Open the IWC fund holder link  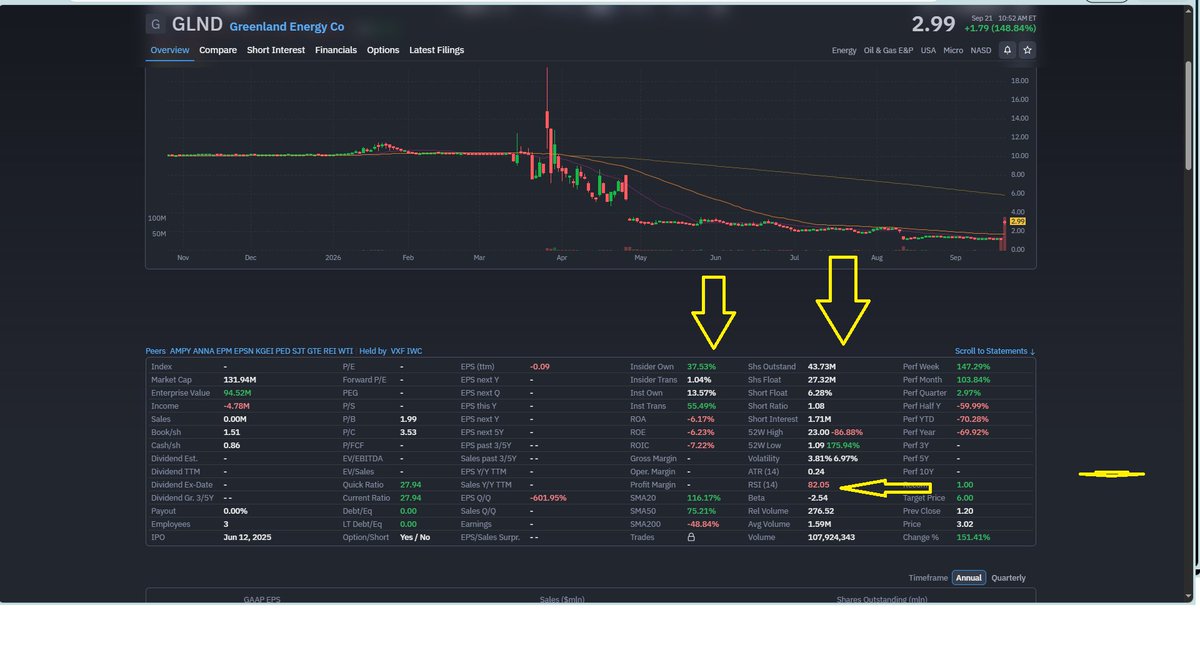415,351
